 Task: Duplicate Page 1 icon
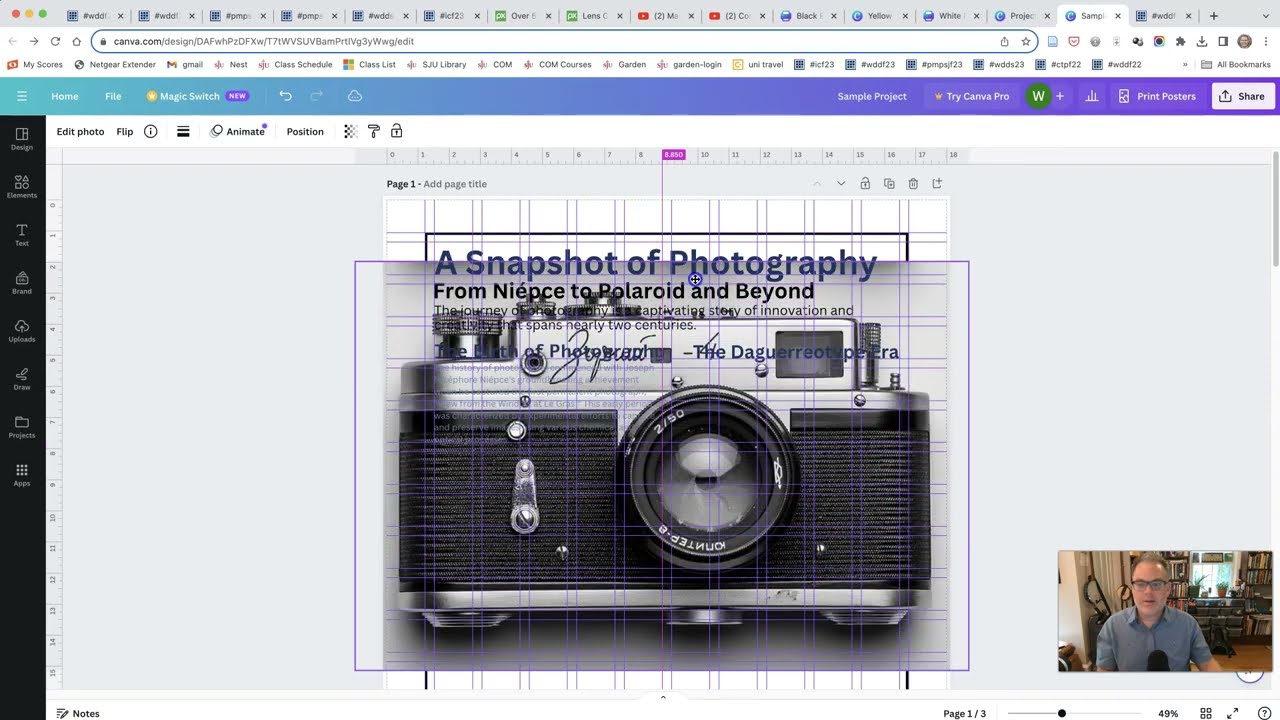click(x=889, y=184)
